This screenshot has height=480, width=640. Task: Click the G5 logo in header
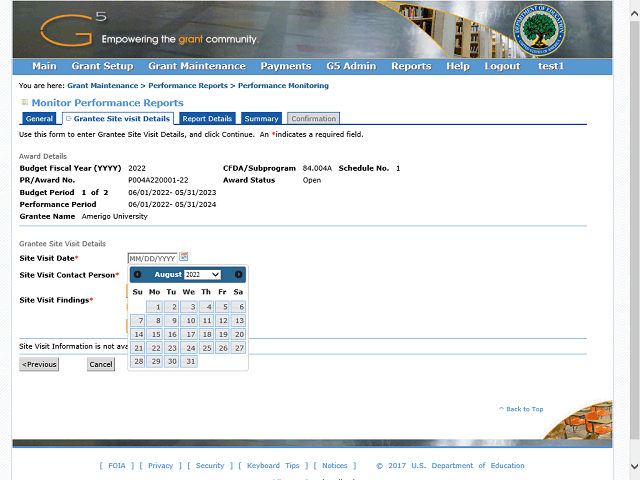point(73,29)
